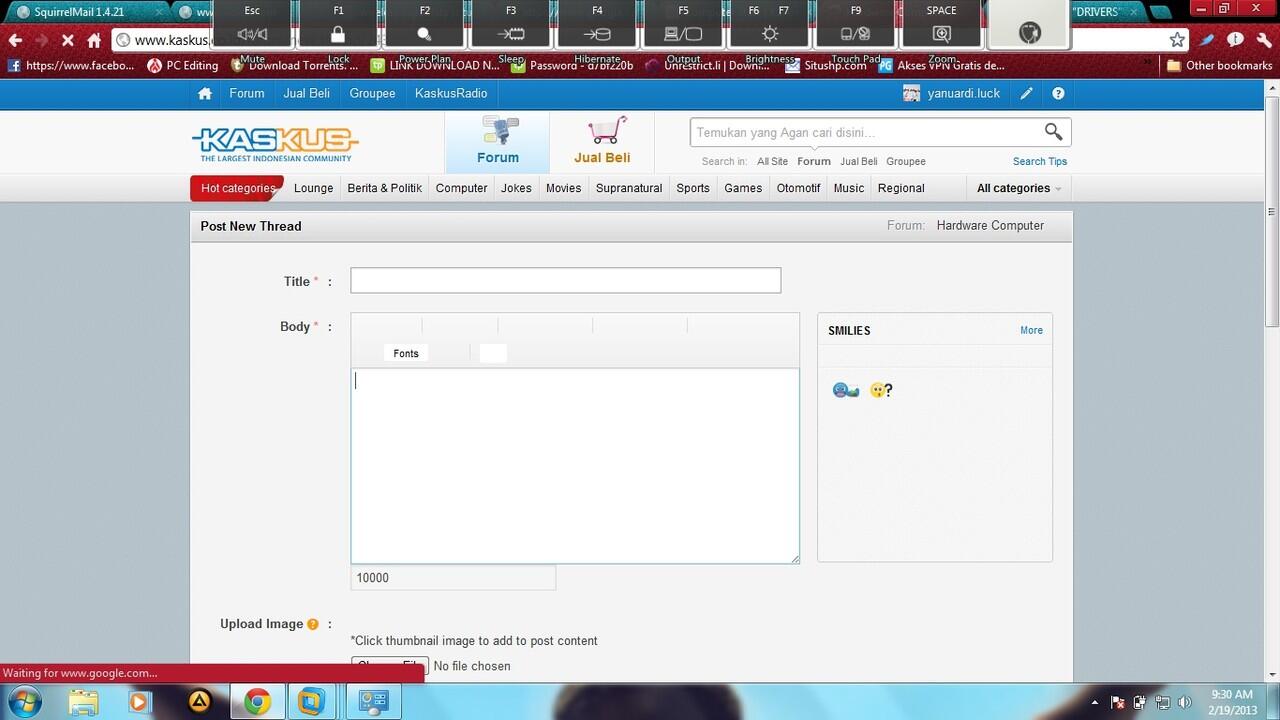
Task: Click the taskbar clock showing 9:30 AM
Action: (x=1232, y=702)
